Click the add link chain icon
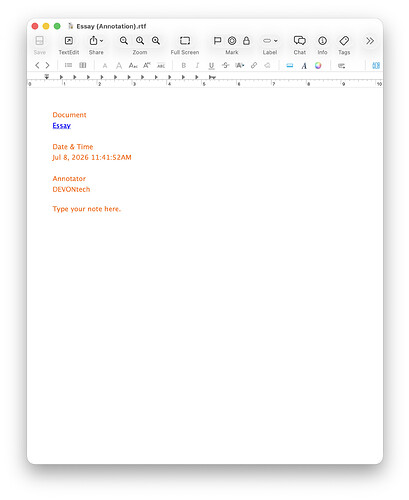The height and width of the screenshot is (500, 409). pos(254,65)
